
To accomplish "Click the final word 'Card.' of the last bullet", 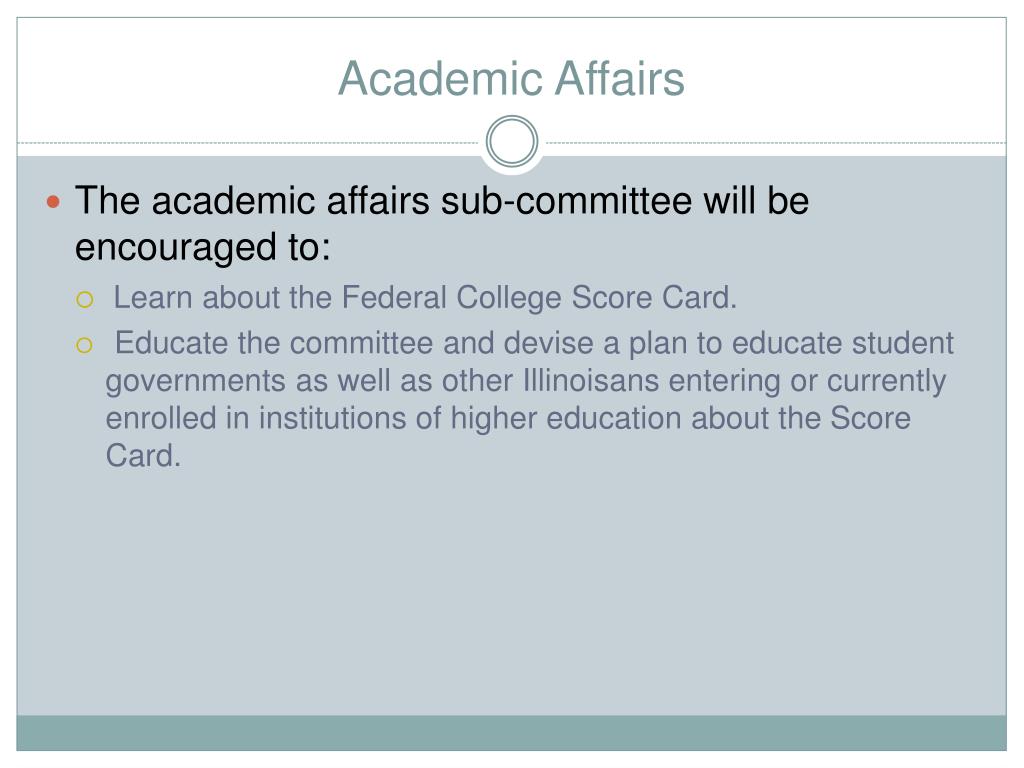I will tap(143, 456).
